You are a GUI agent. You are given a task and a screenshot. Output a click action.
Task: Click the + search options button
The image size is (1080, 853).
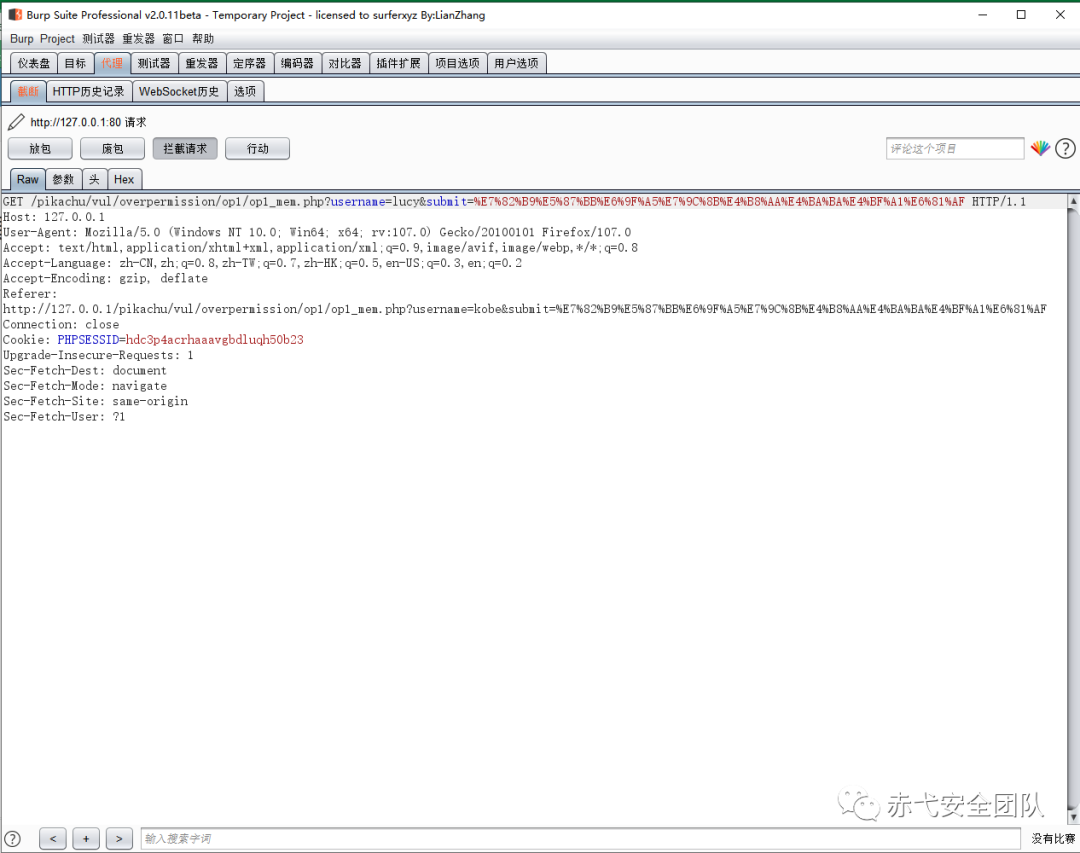pyautogui.click(x=86, y=839)
